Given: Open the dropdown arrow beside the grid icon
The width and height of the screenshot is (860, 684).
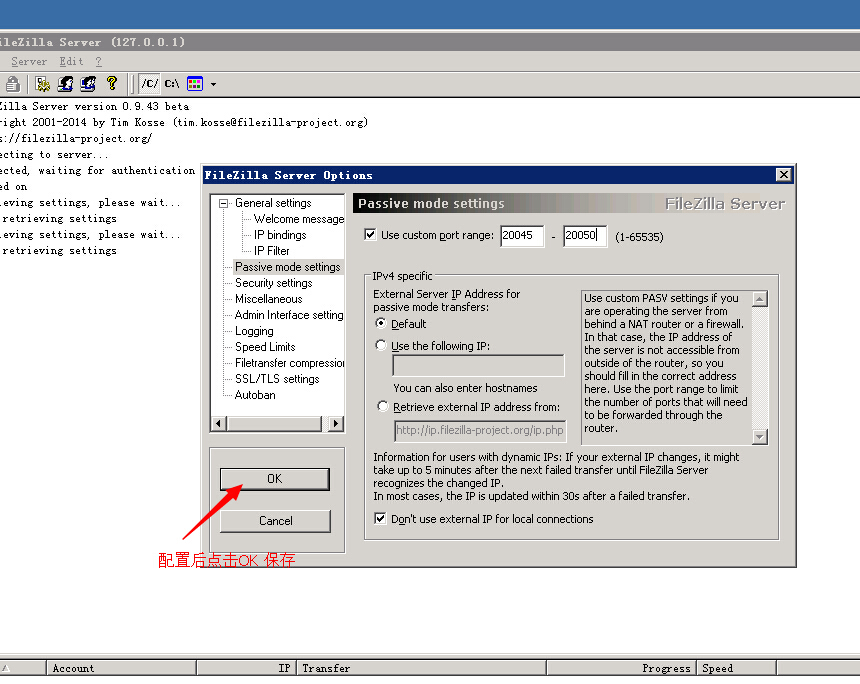Looking at the screenshot, I should [x=213, y=84].
